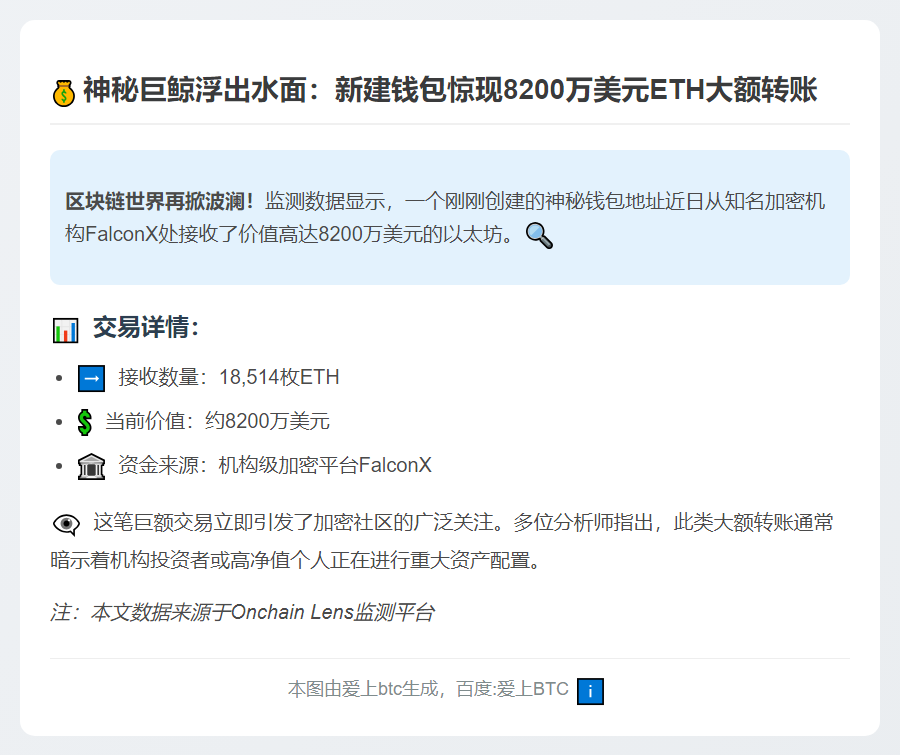Viewport: 900px width, 755px height.
Task: Click the blue info icon in the footer
Action: pyautogui.click(x=590, y=690)
